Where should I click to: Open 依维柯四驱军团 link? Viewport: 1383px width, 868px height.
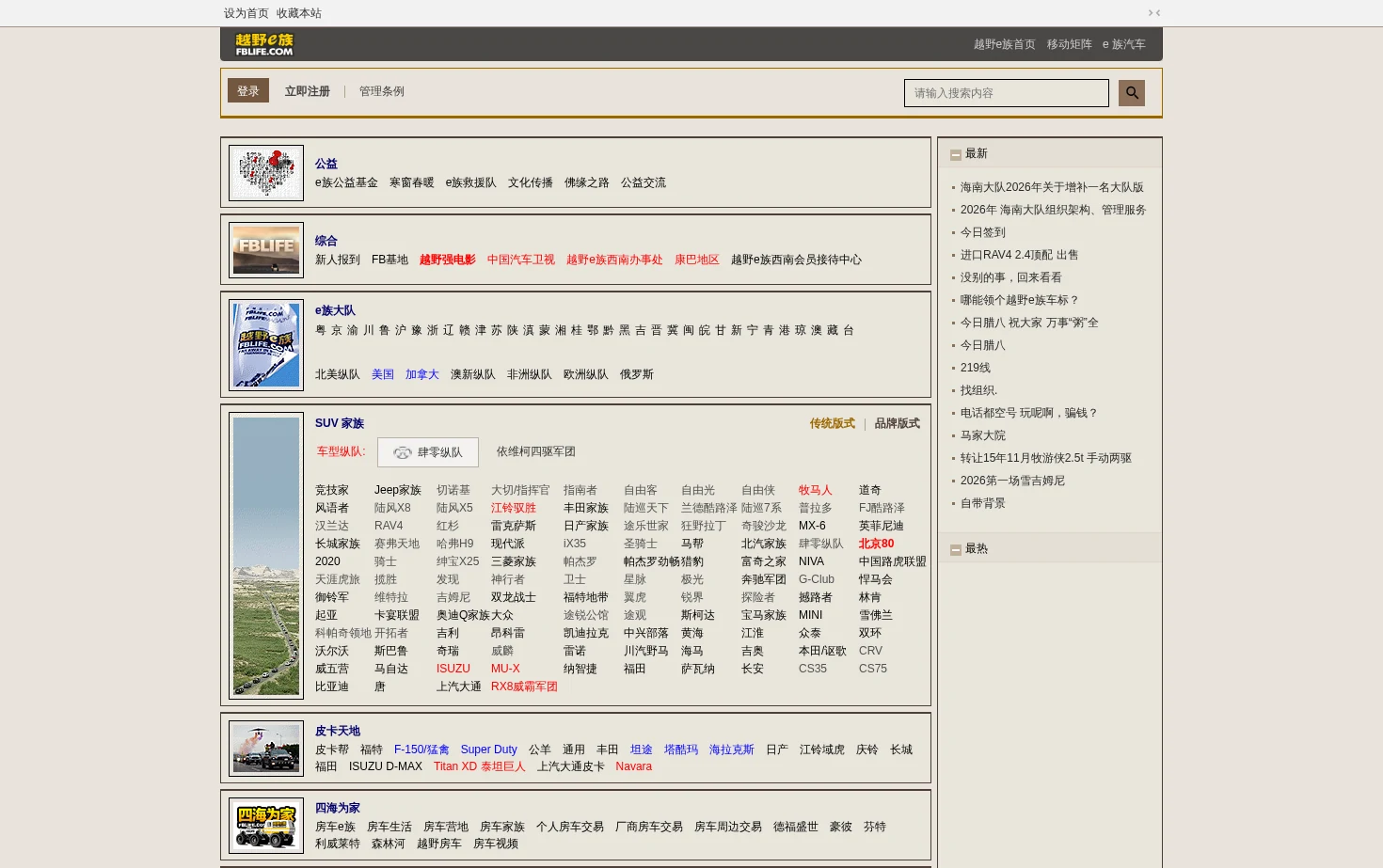536,451
